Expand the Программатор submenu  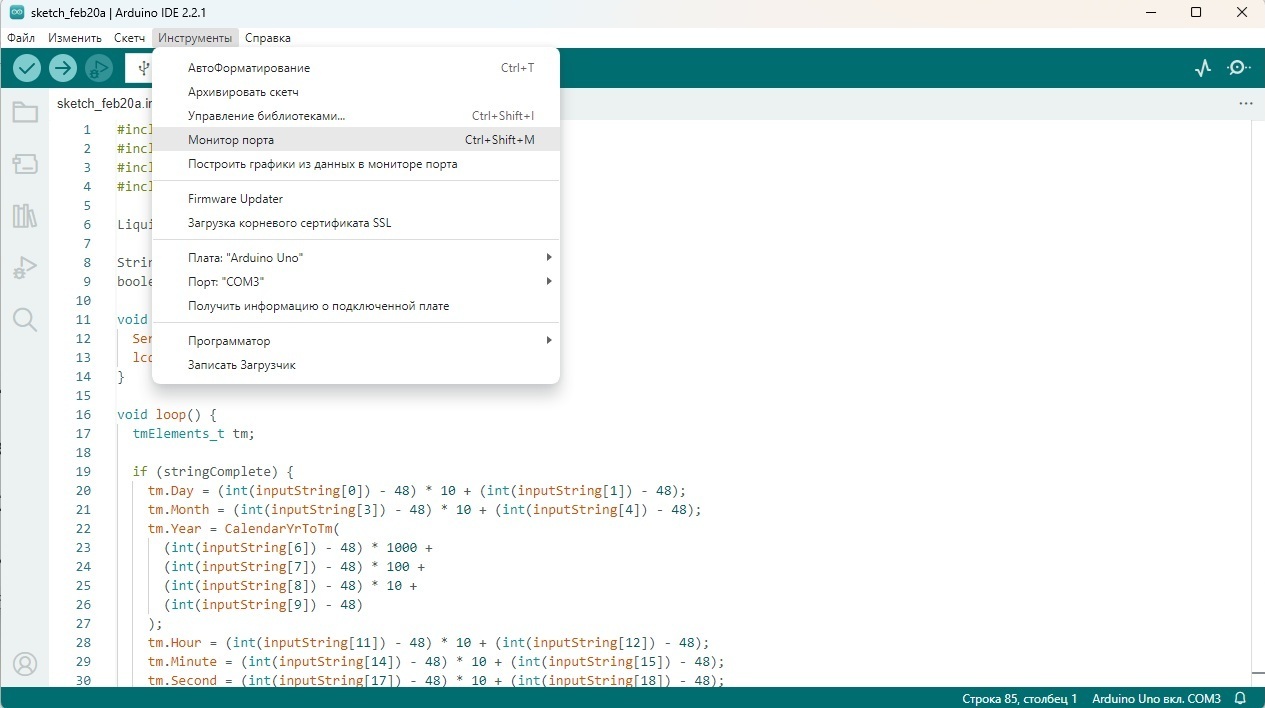click(x=355, y=341)
